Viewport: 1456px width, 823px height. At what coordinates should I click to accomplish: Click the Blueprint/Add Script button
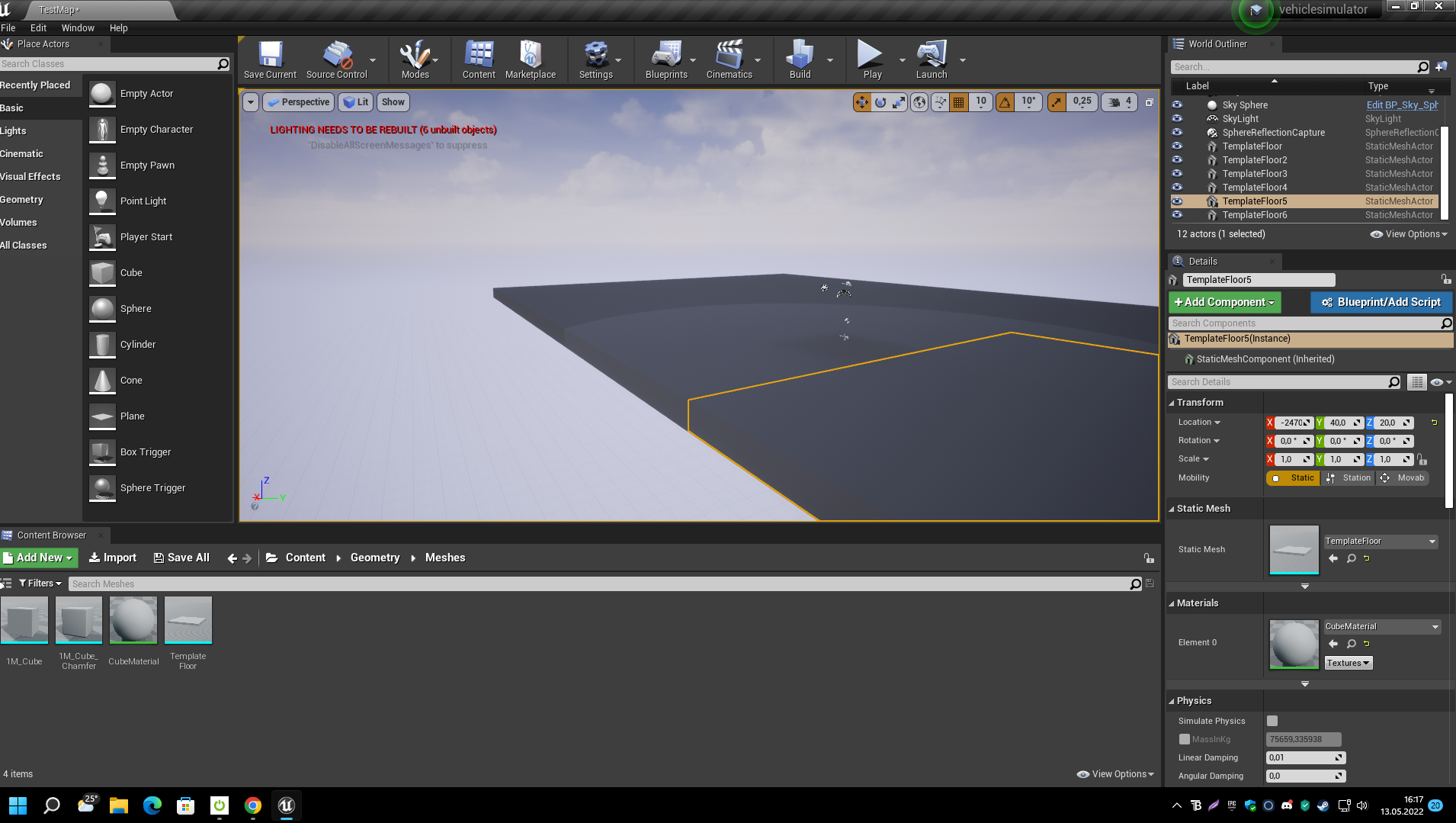pos(1381,303)
